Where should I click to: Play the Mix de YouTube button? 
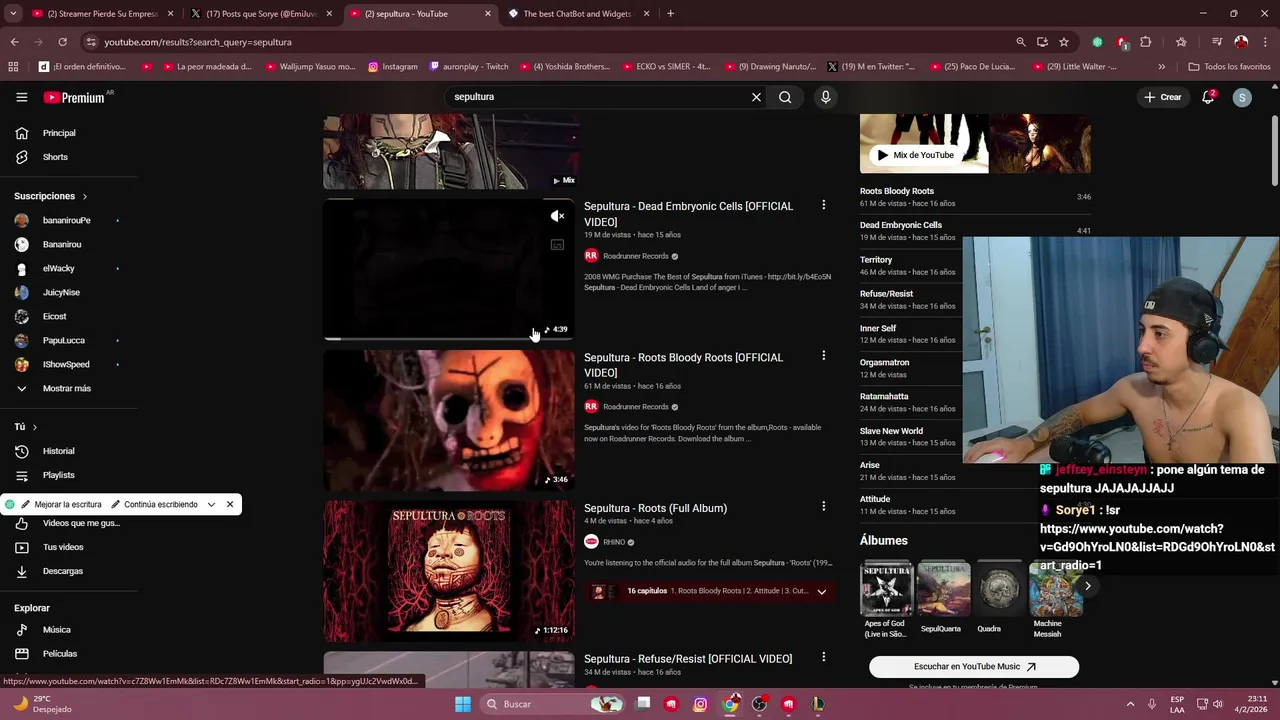tap(915, 155)
